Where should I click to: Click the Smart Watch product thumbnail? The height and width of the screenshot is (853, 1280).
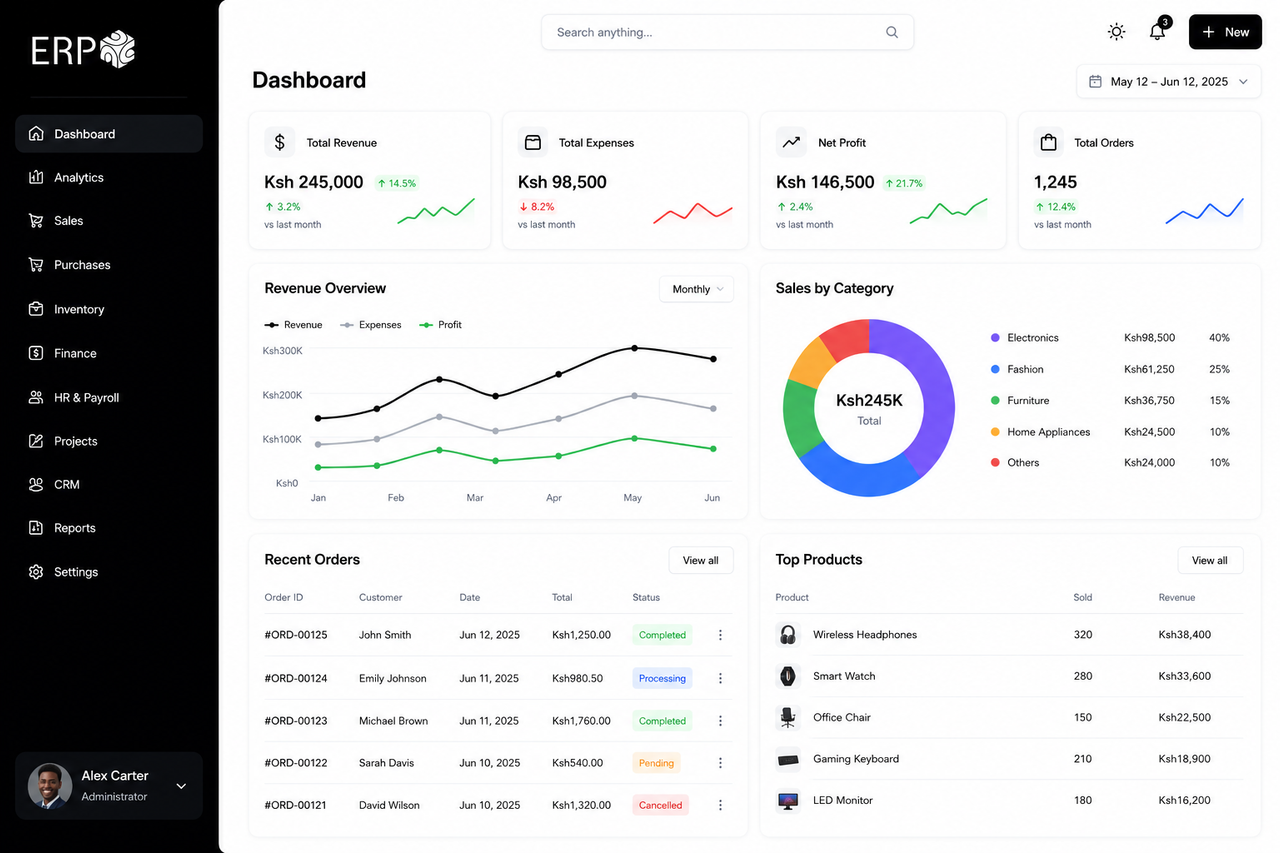pos(788,676)
